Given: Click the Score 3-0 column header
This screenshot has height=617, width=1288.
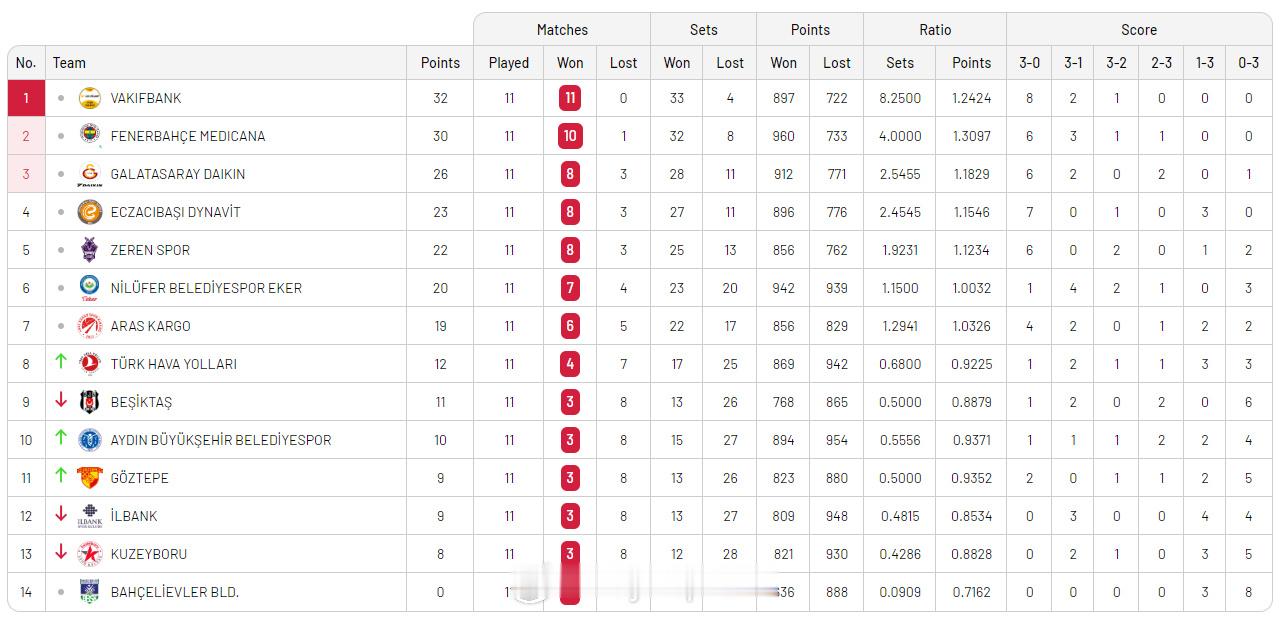Looking at the screenshot, I should pos(1029,62).
